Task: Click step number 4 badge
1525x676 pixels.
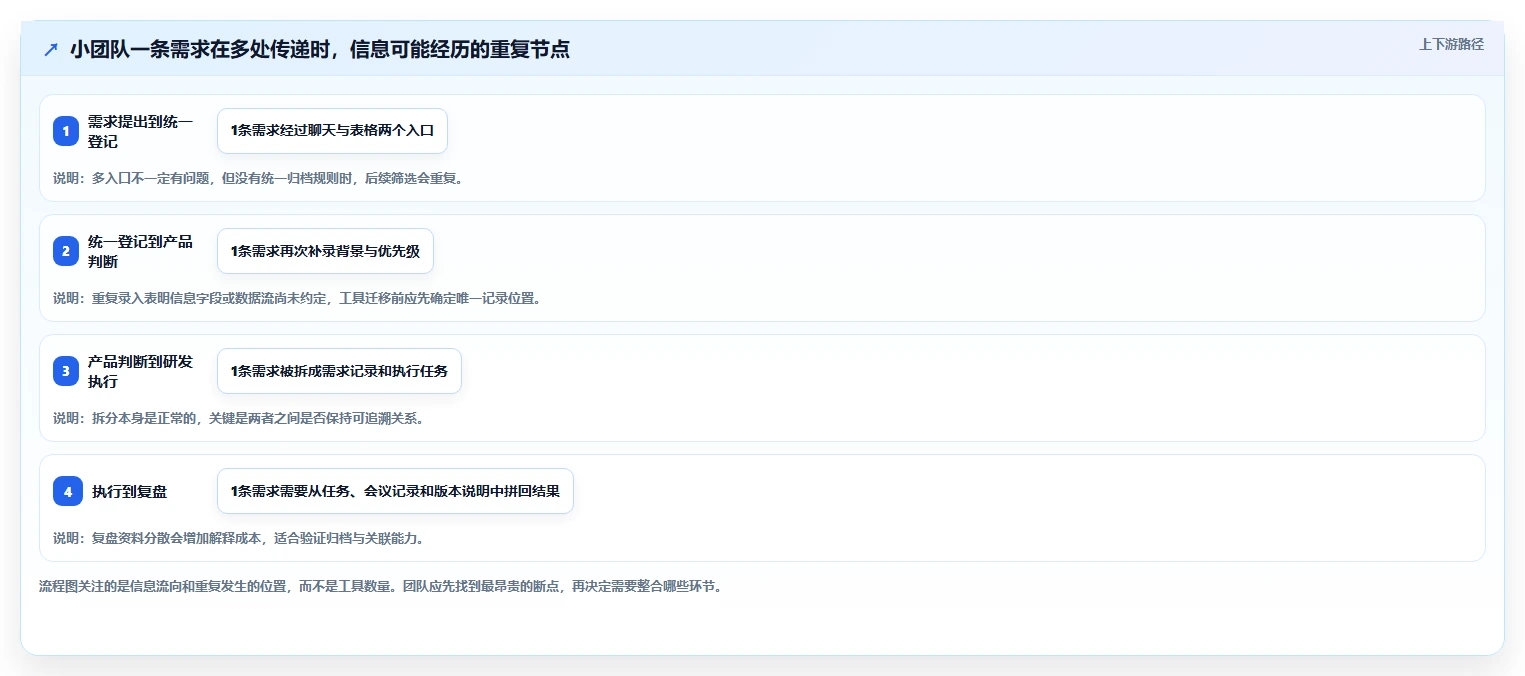Action: [x=68, y=491]
